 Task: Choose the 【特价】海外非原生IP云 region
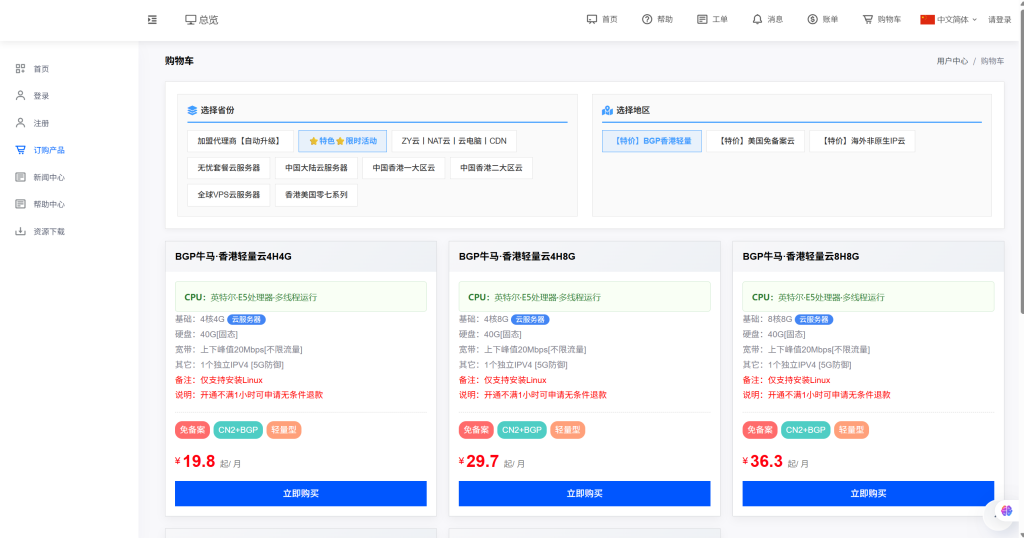pos(862,141)
